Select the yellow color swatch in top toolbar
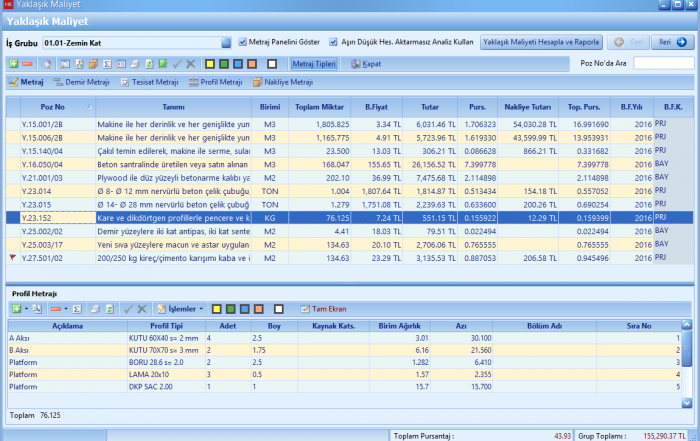Image resolution: width=700 pixels, height=441 pixels. (x=210, y=63)
